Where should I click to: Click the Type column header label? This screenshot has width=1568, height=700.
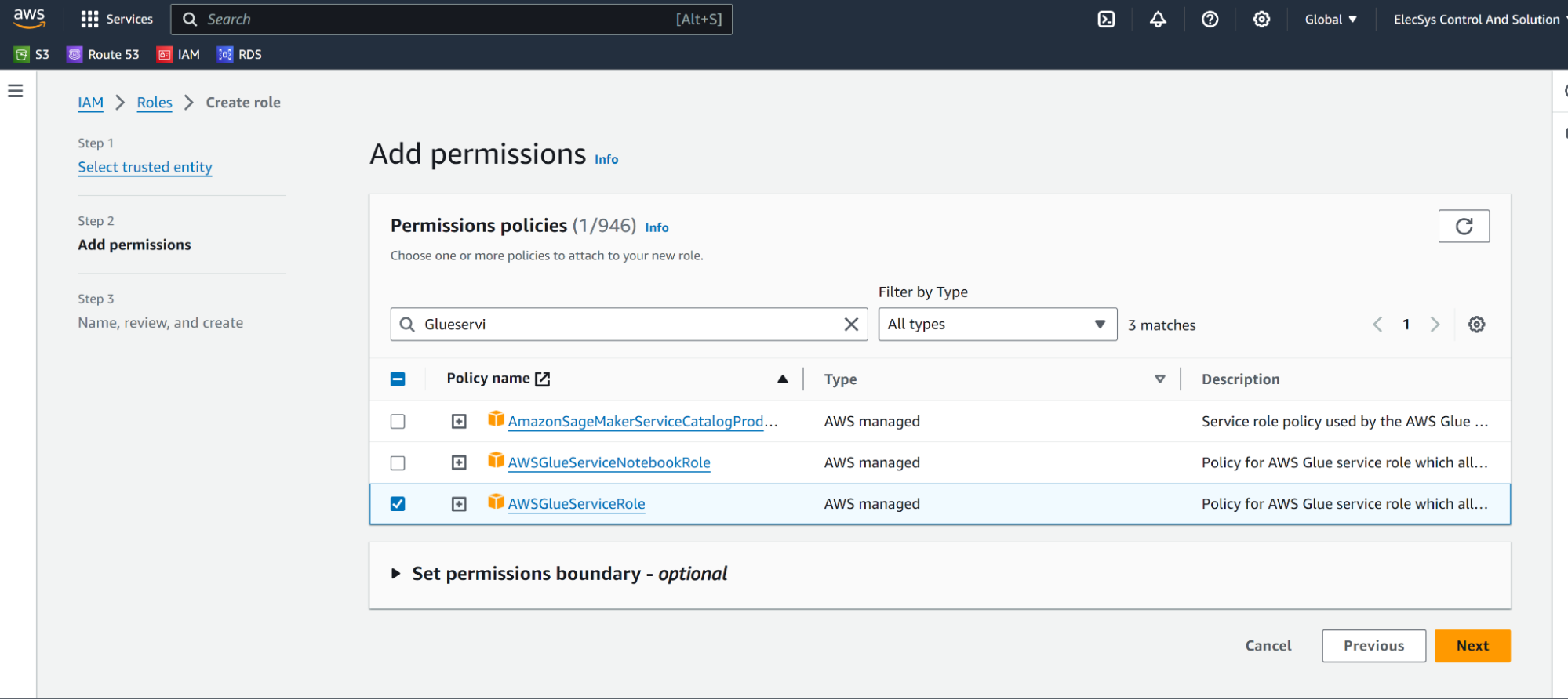[840, 379]
